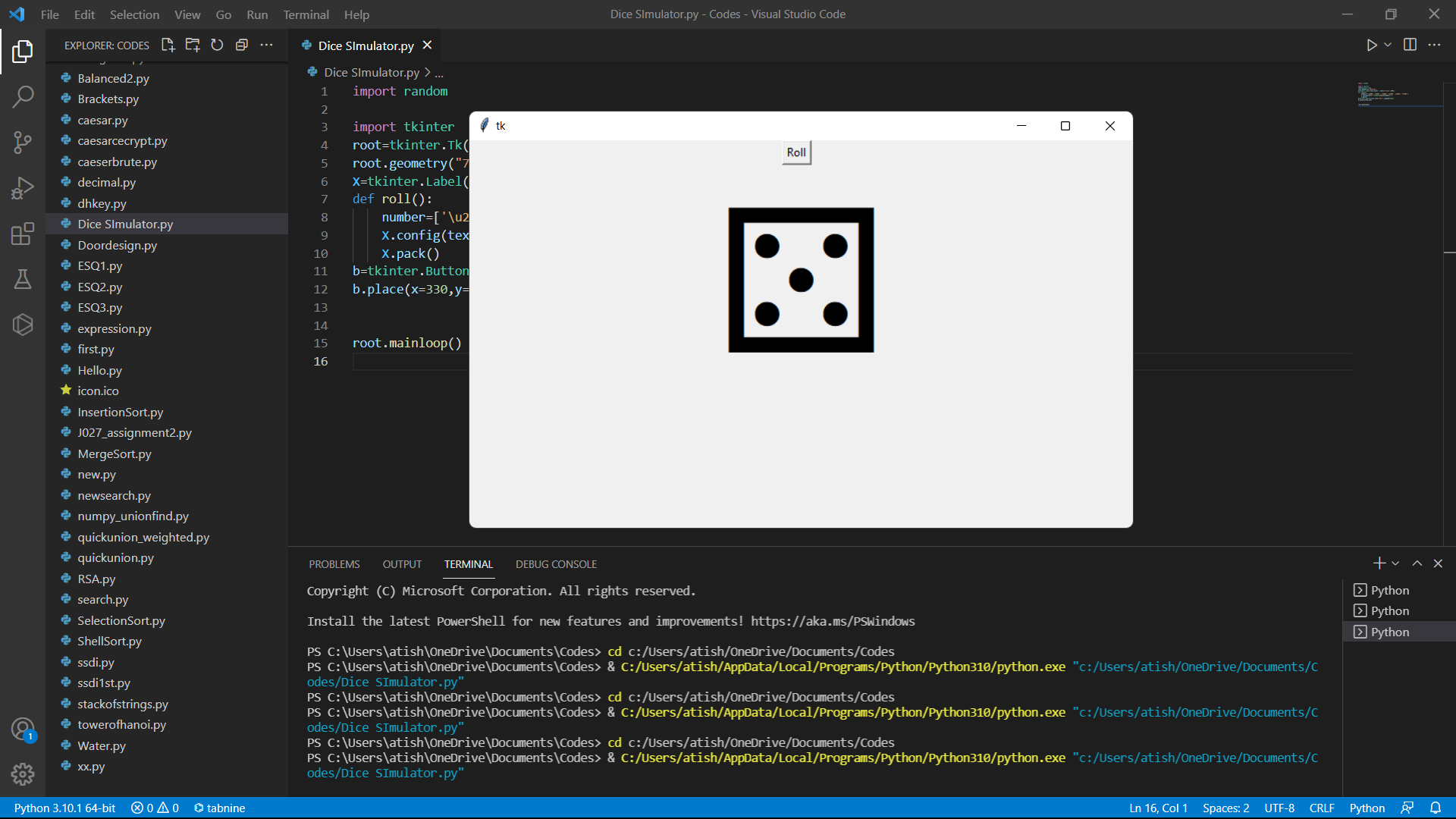The width and height of the screenshot is (1456, 819).
Task: Toggle the notifications bell in status bar
Action: coord(1436,808)
